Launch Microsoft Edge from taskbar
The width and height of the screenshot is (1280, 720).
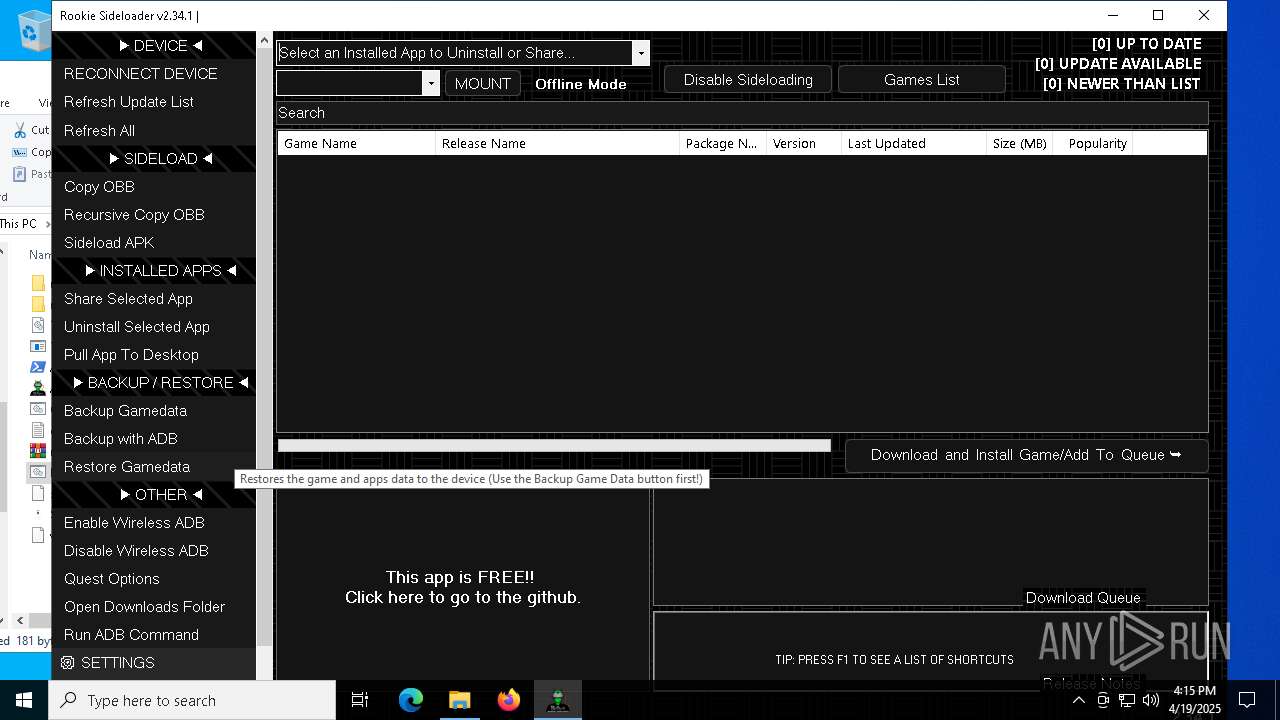(x=411, y=700)
